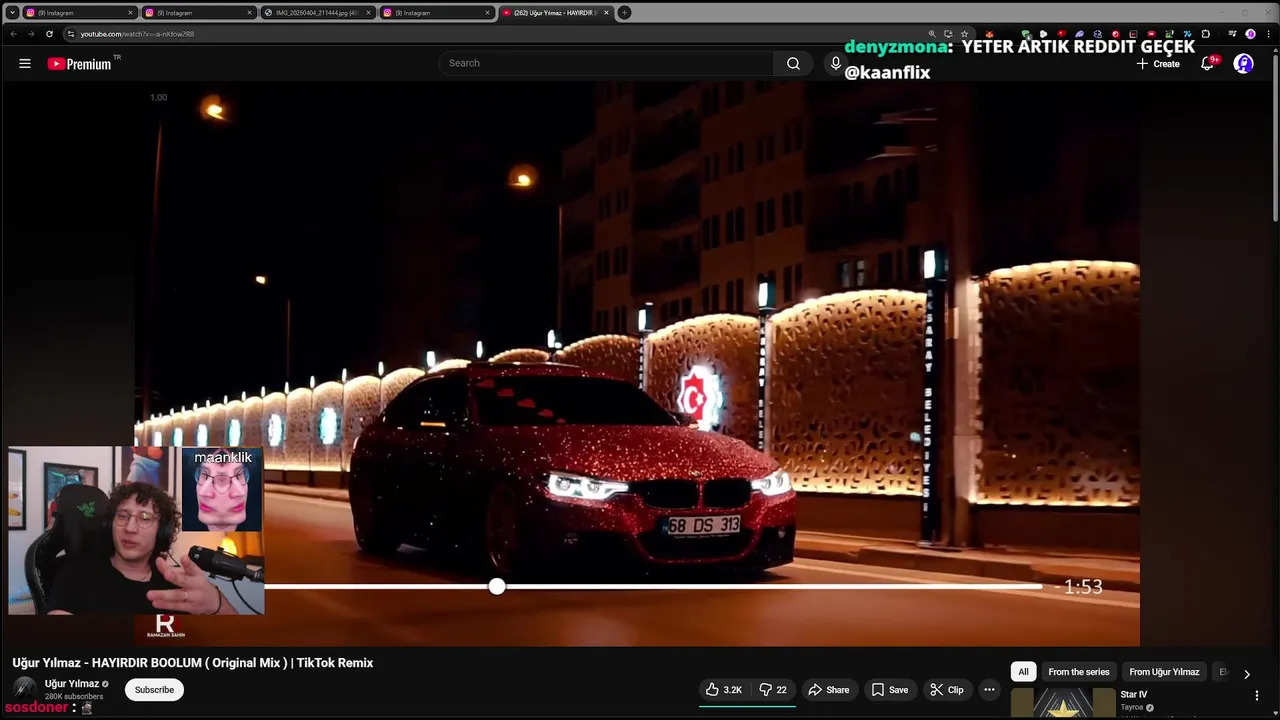The height and width of the screenshot is (720, 1280).
Task: Dislike the video with thumbs down
Action: point(773,689)
